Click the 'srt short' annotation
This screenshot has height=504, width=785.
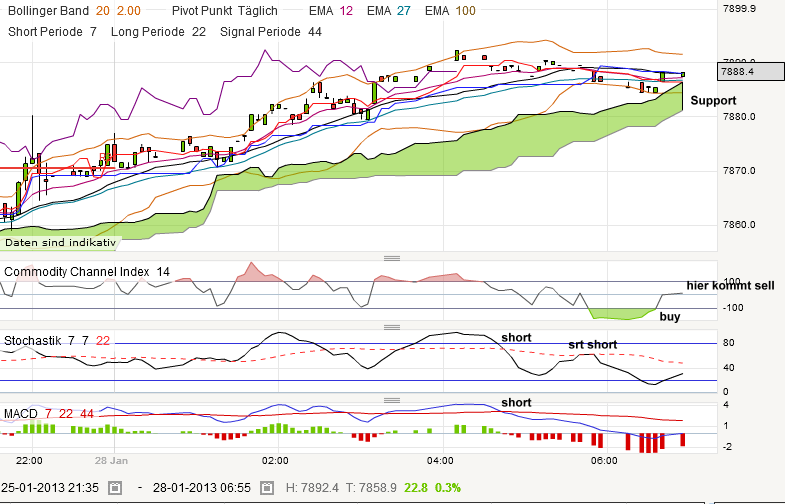(x=592, y=344)
